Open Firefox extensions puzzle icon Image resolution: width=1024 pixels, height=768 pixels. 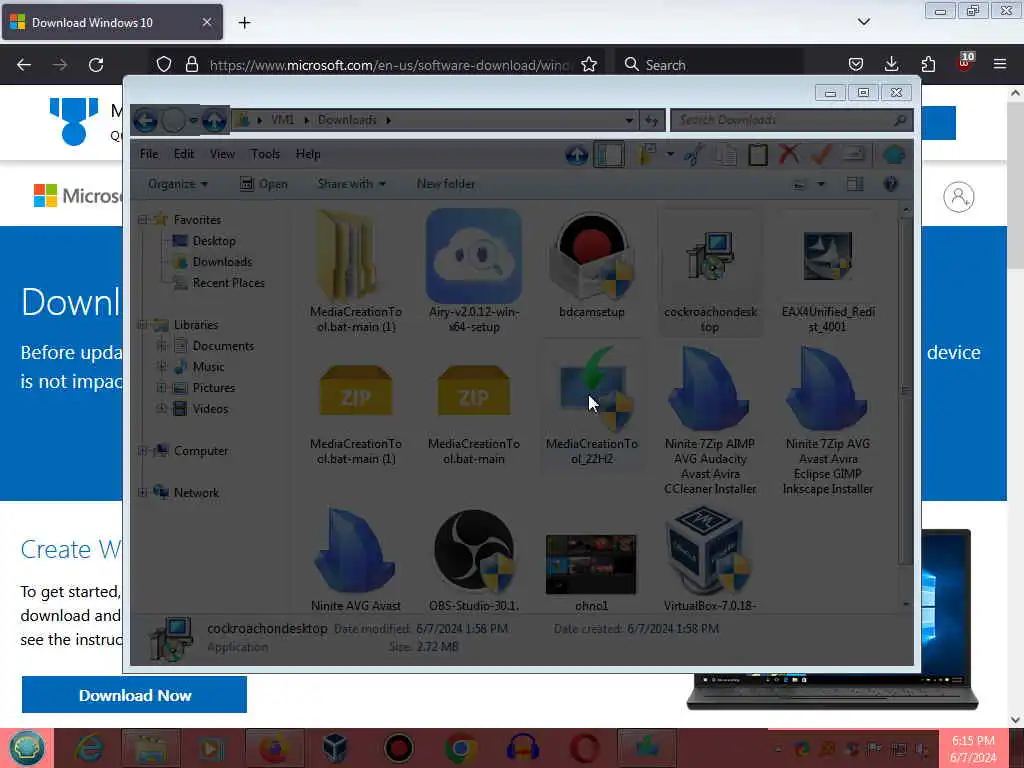(928, 64)
